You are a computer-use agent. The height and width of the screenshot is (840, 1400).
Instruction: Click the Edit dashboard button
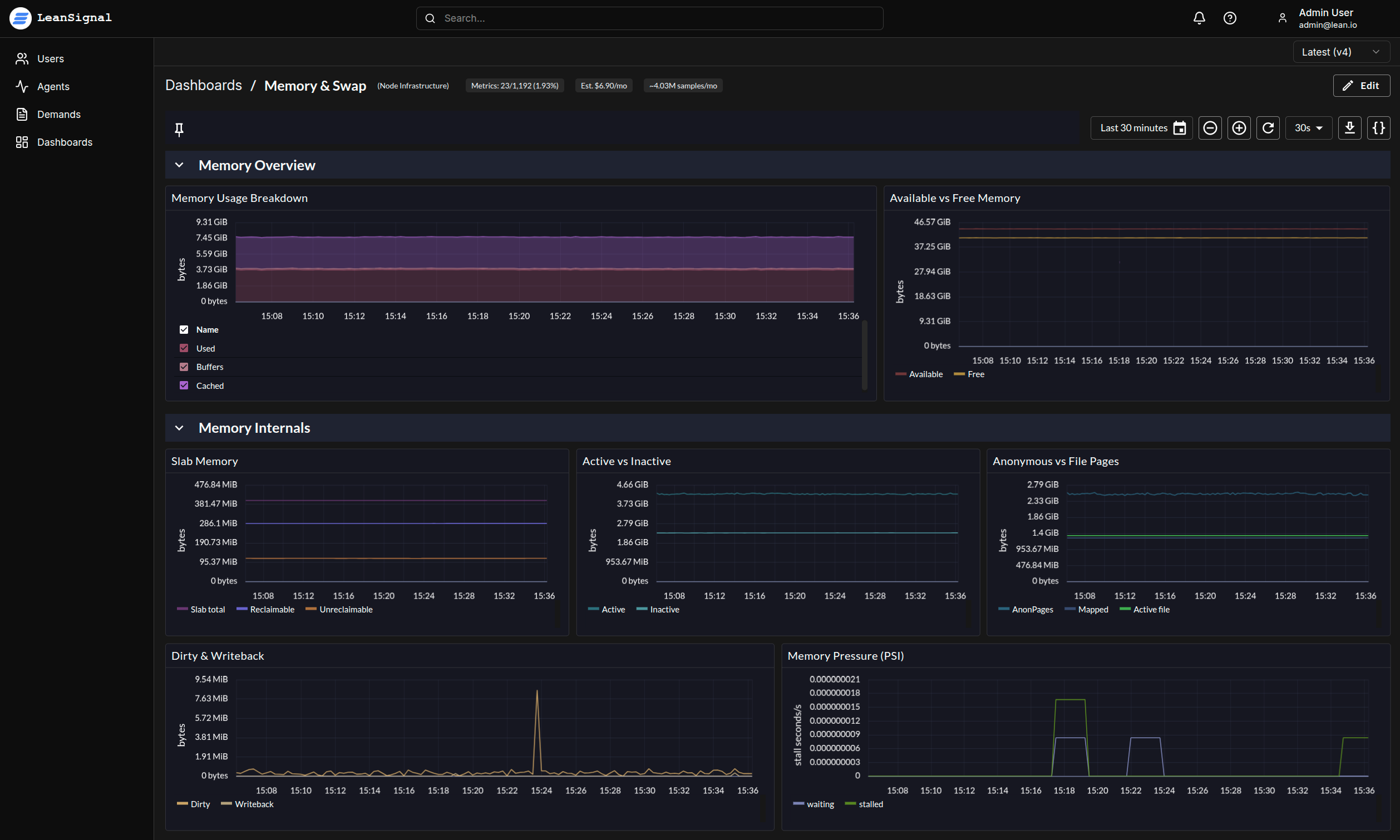1361,86
